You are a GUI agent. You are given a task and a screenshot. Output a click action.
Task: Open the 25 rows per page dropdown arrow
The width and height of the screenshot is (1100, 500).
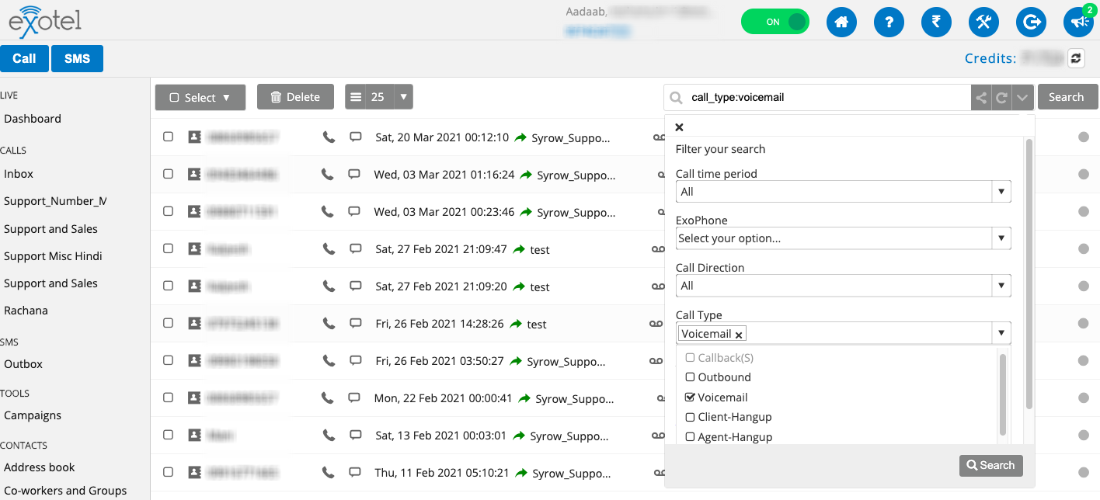[x=403, y=97]
